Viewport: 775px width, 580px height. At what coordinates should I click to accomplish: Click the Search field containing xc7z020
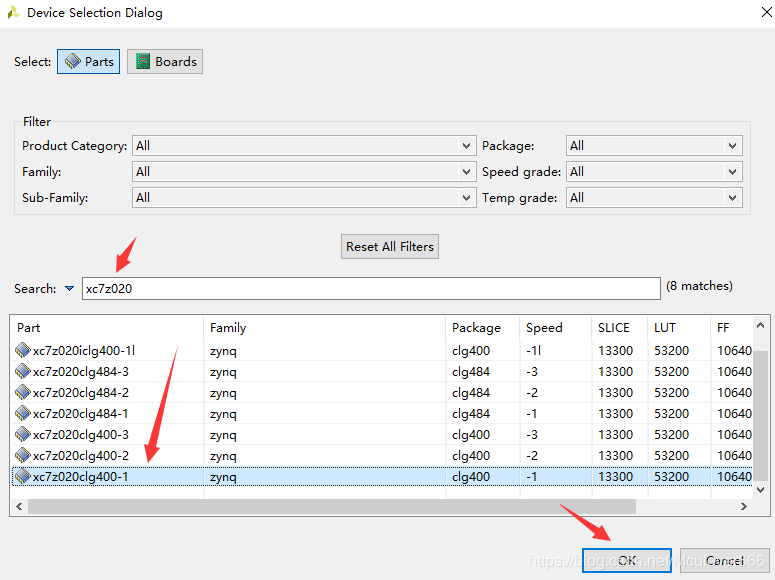tap(371, 288)
